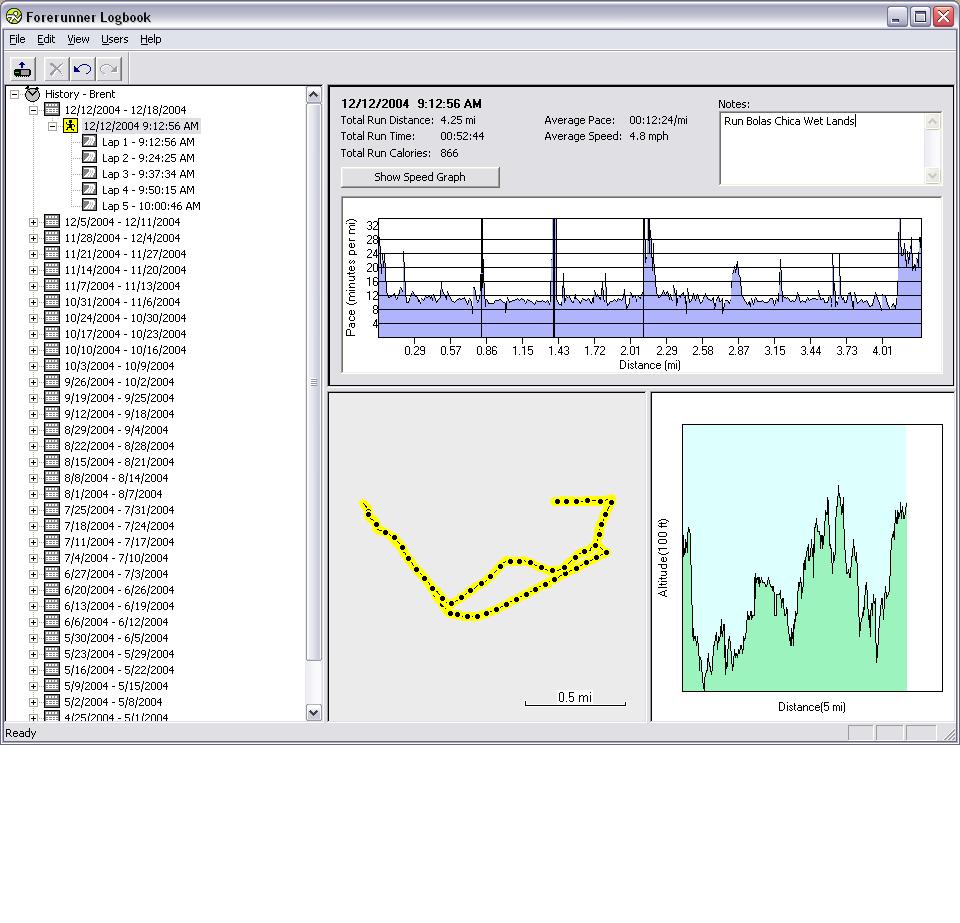Screen dimensions: 960x923
Task: Select the 7/11/2004 - 7/17/2004 week label
Action: pyautogui.click(x=119, y=542)
